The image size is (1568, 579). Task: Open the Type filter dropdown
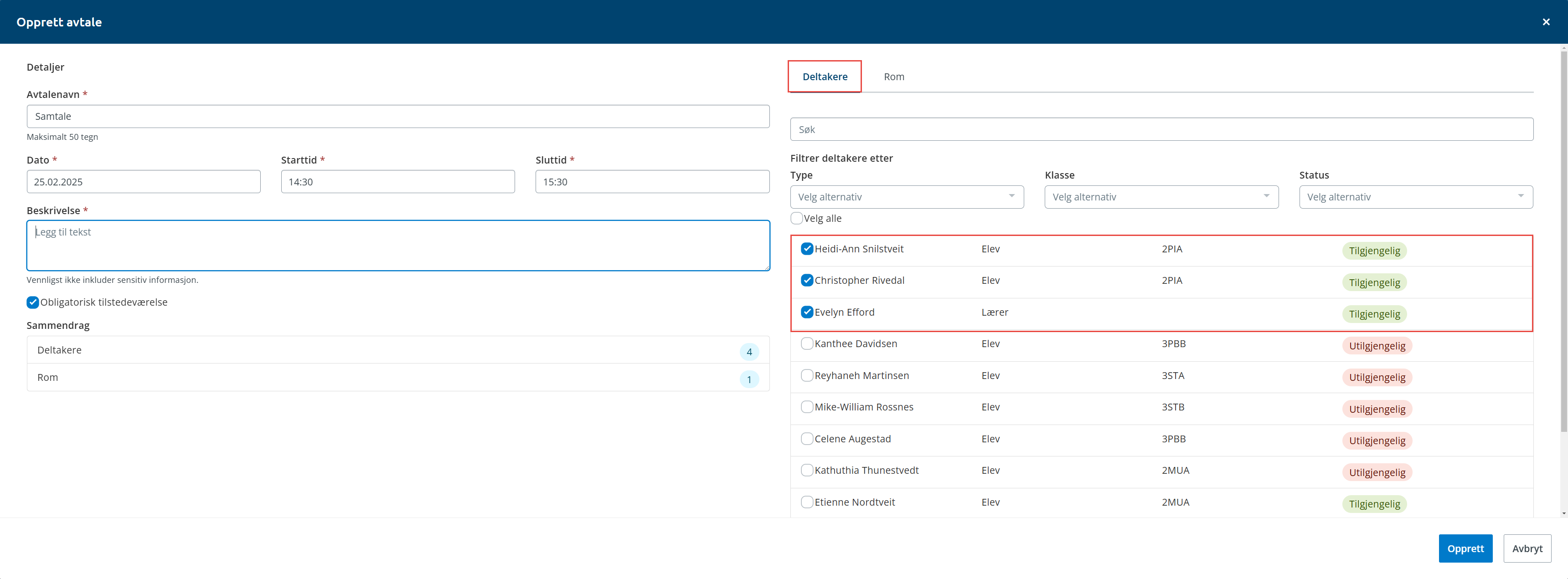(x=906, y=197)
